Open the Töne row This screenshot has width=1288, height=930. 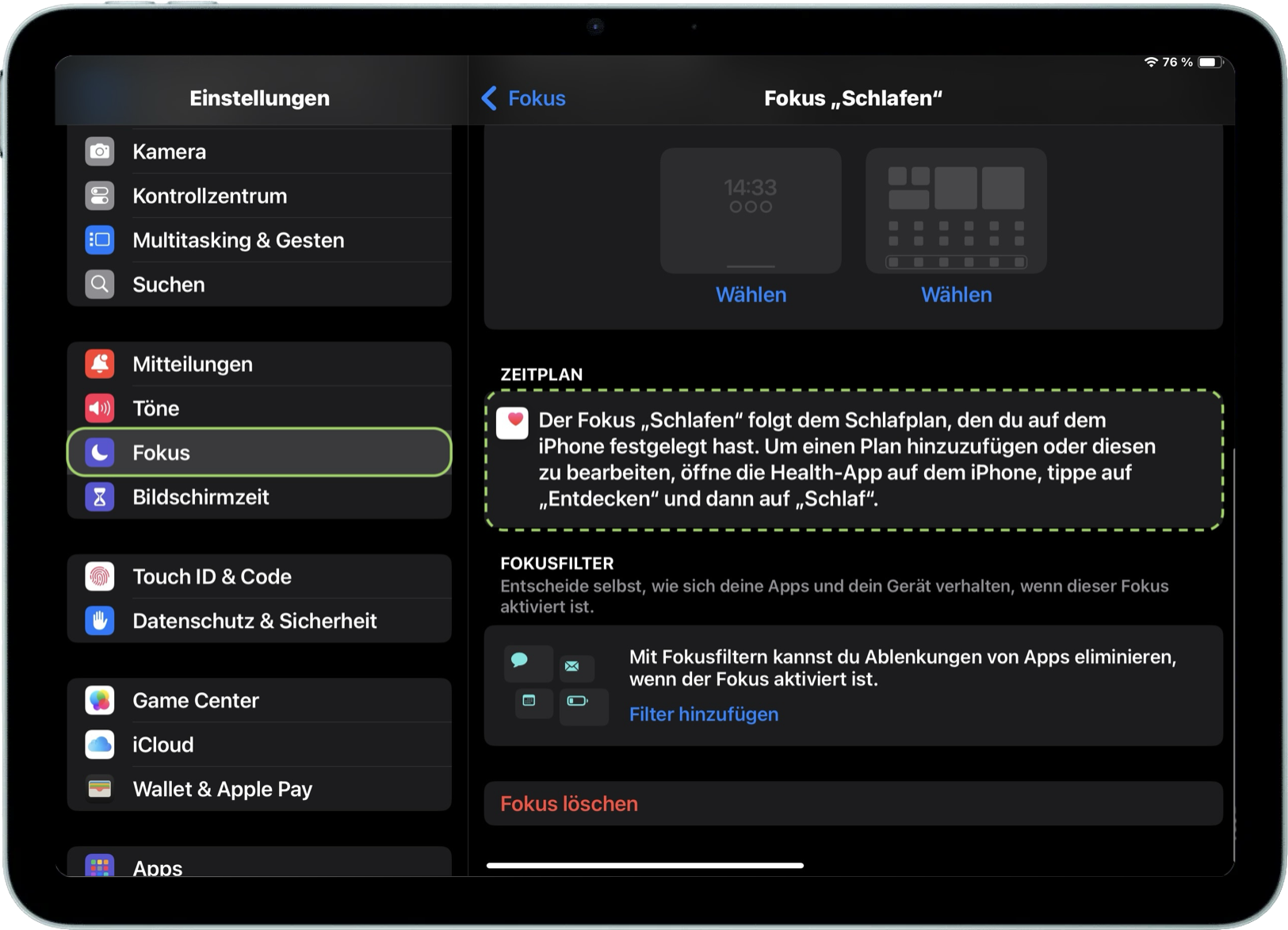260,408
